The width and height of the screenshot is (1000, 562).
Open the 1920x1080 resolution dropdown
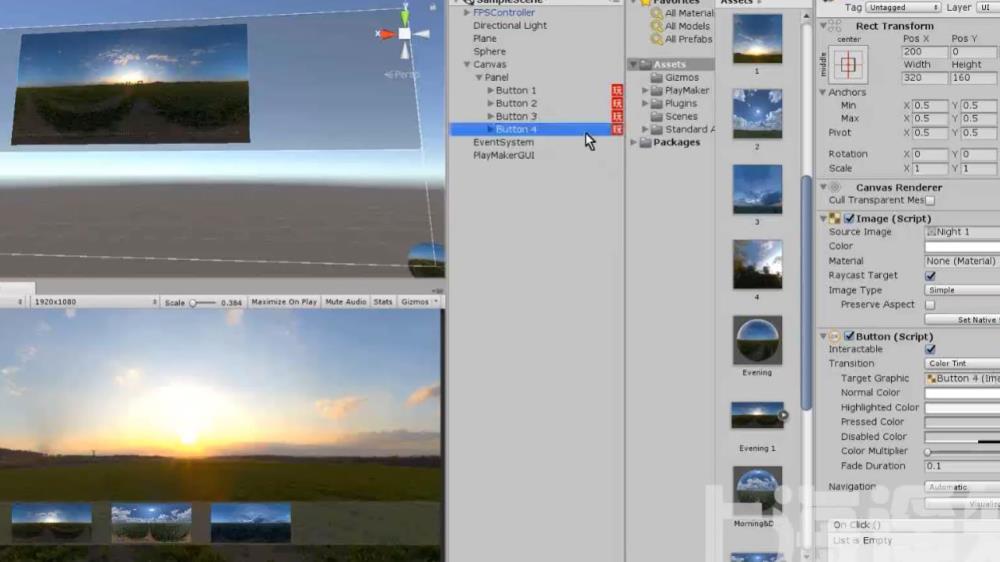coord(94,302)
